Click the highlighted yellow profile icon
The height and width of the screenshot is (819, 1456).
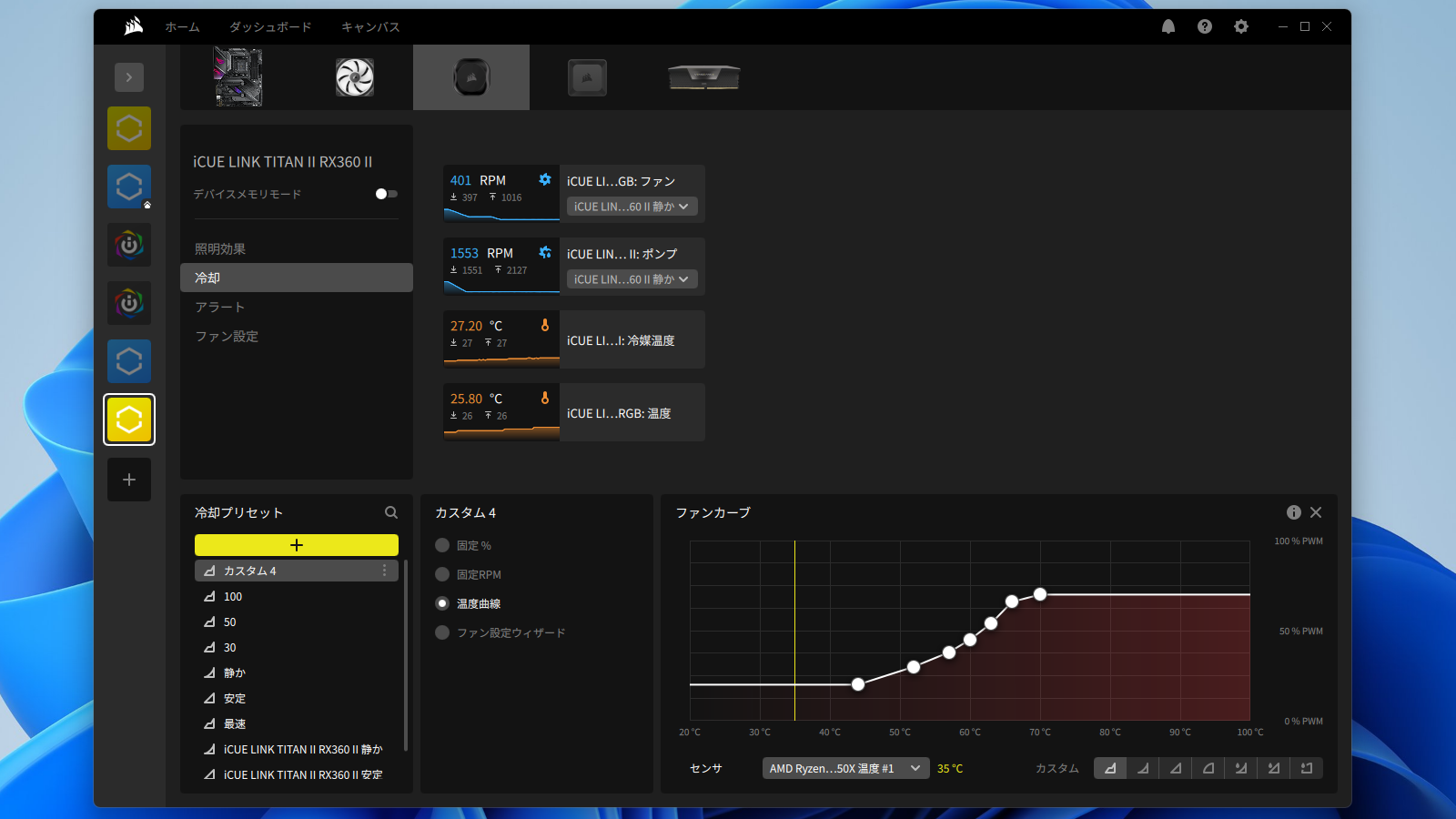coord(129,420)
